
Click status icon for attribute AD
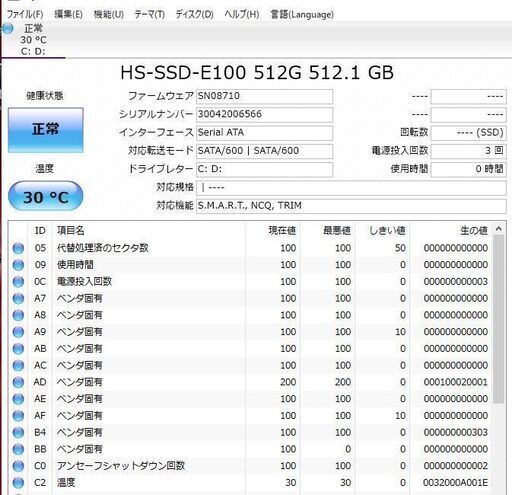pyautogui.click(x=18, y=382)
